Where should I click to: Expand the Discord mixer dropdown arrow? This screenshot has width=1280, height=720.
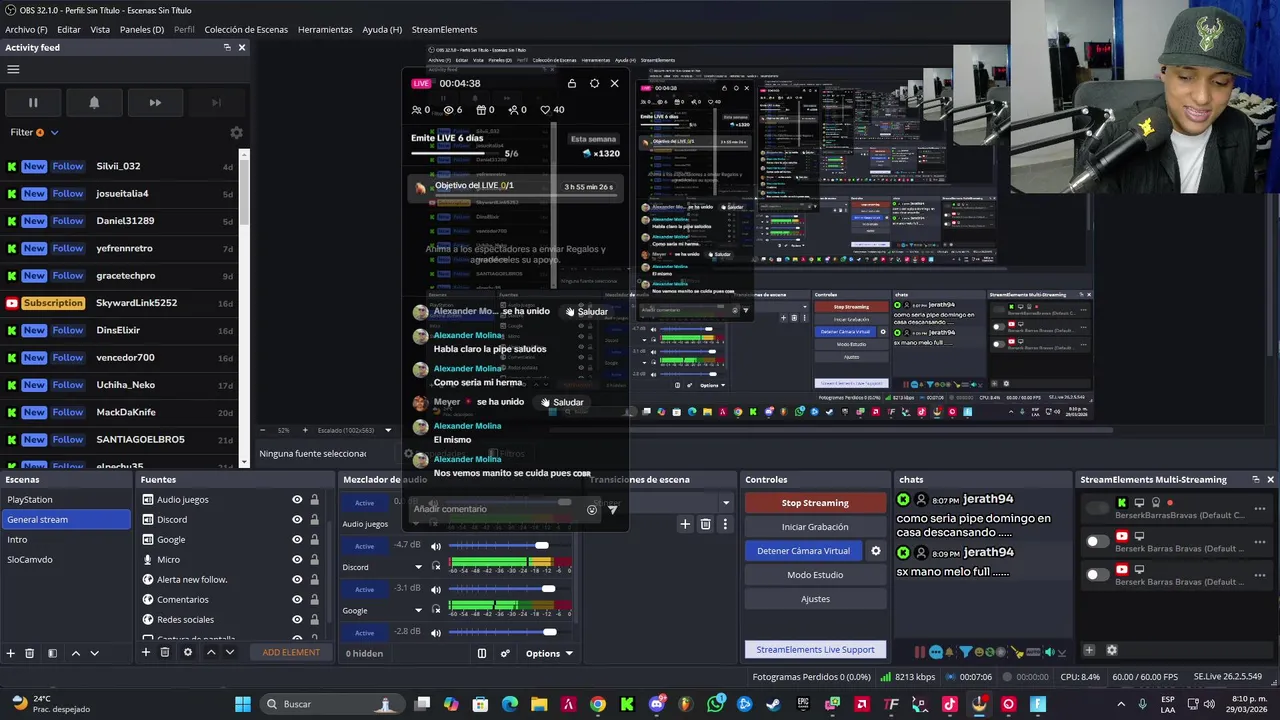[418, 567]
